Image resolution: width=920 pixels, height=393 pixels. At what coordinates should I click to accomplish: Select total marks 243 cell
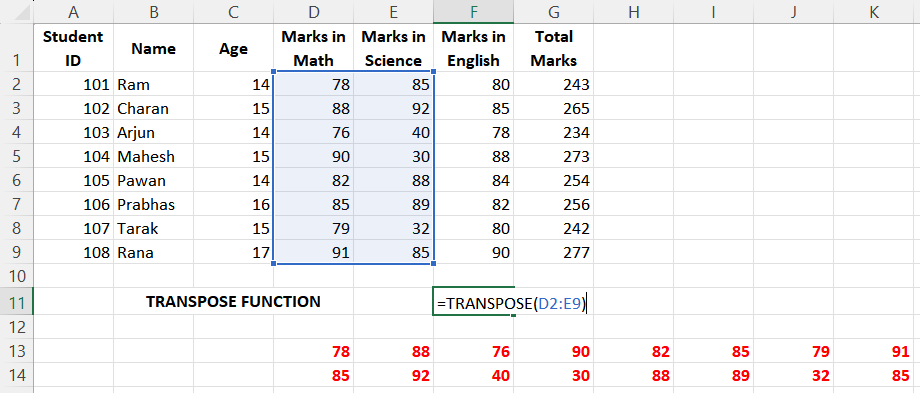click(x=553, y=84)
